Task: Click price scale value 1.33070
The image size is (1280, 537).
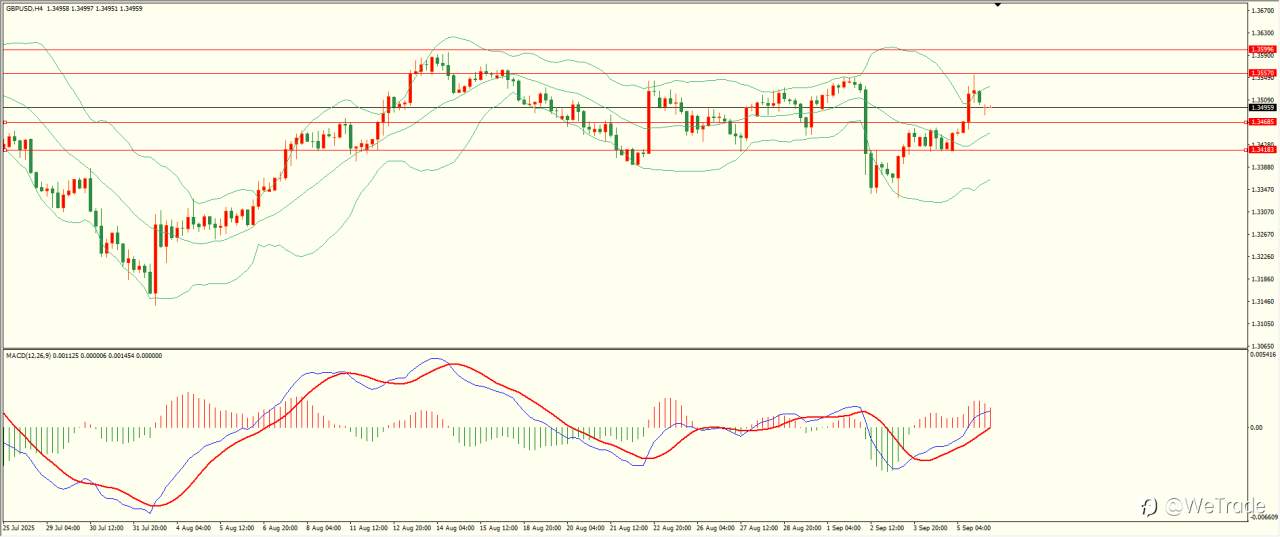Action: 1261,212
